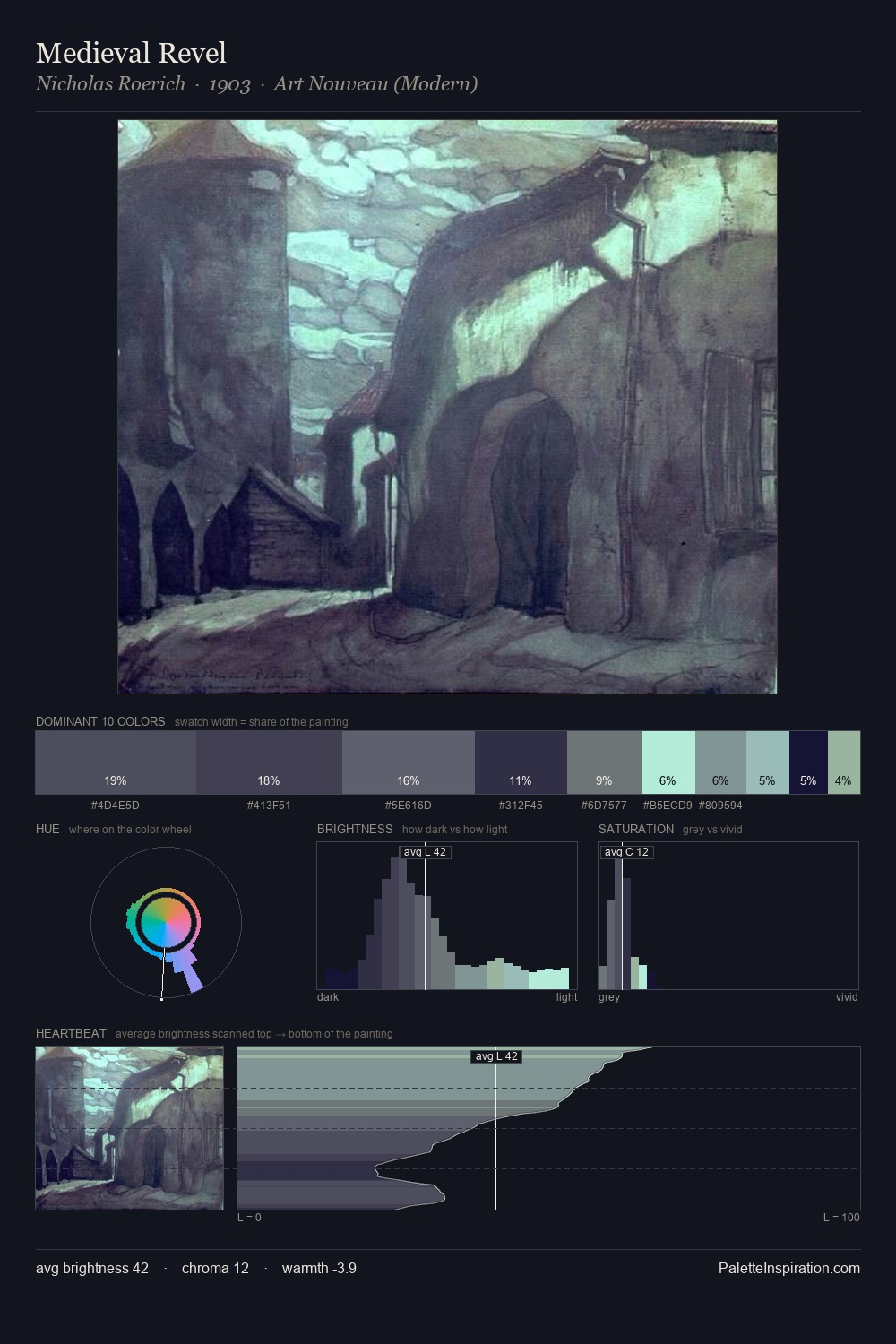
Task: Click the saturation histogram chart
Action: tap(728, 916)
